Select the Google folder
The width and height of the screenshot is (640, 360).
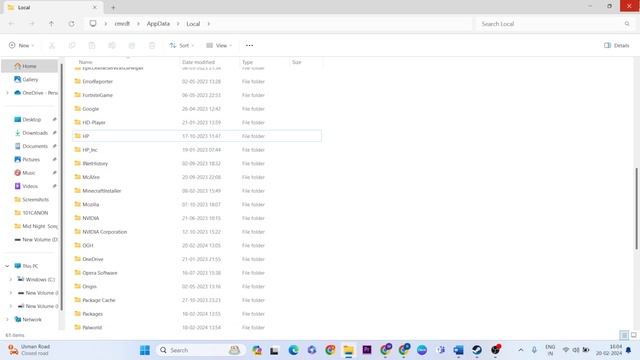coord(197,109)
